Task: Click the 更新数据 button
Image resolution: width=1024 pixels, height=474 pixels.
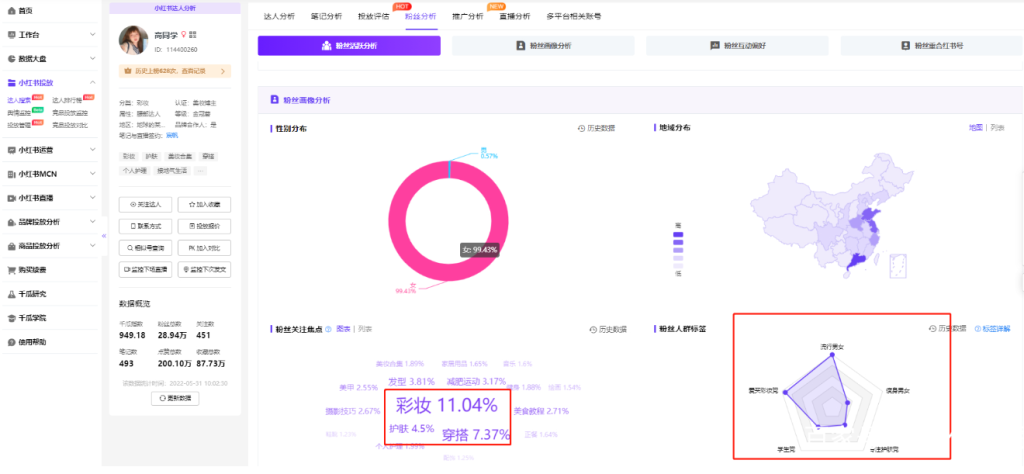Action: (175, 398)
